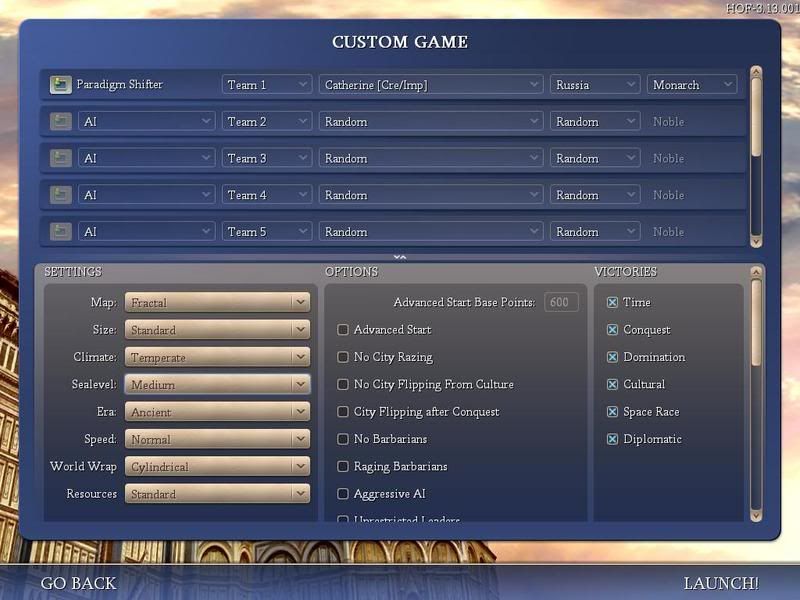Click the Paradigm Shifter player name

(119, 84)
